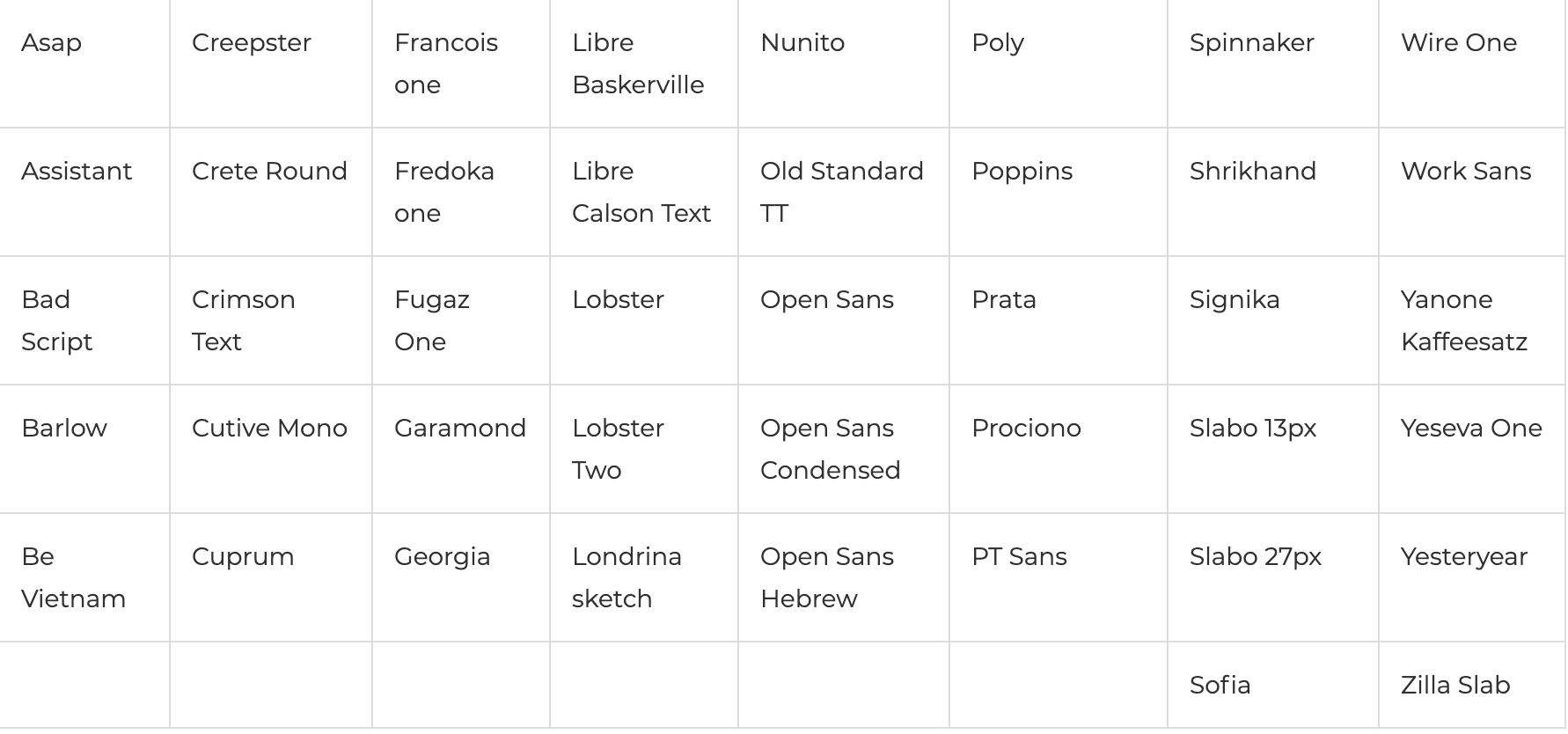Click Yanone Kaffeesatz entry
Viewport: 1568px width, 734px height.
[x=1464, y=321]
